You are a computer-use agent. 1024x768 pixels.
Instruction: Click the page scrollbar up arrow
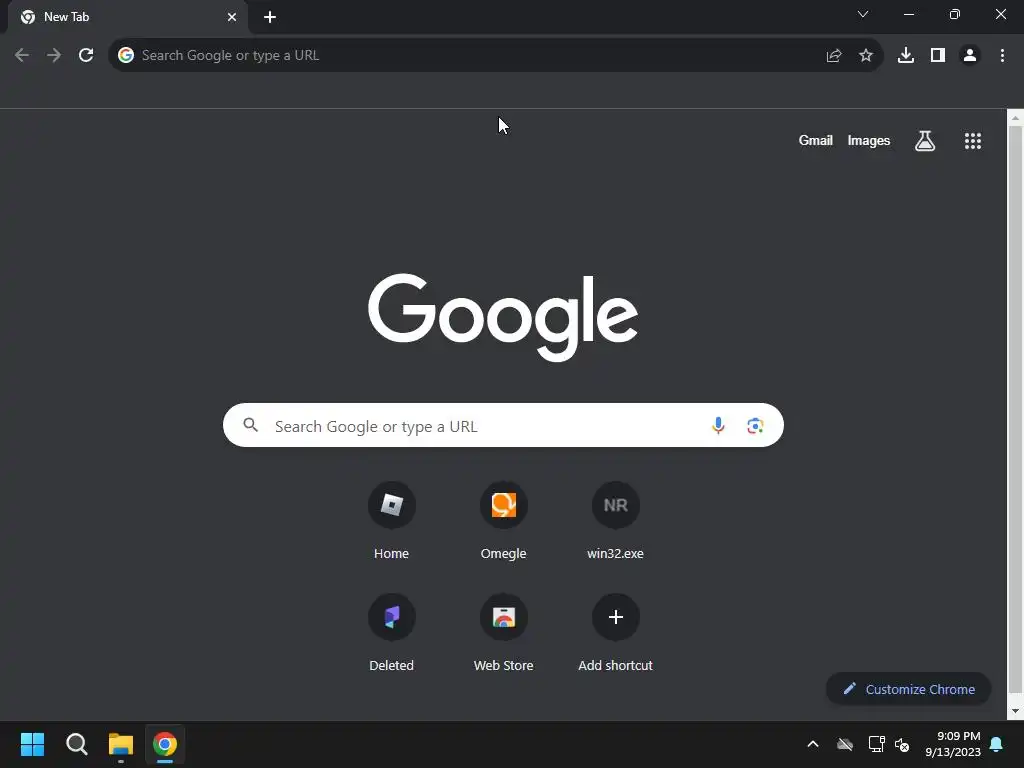click(1015, 118)
